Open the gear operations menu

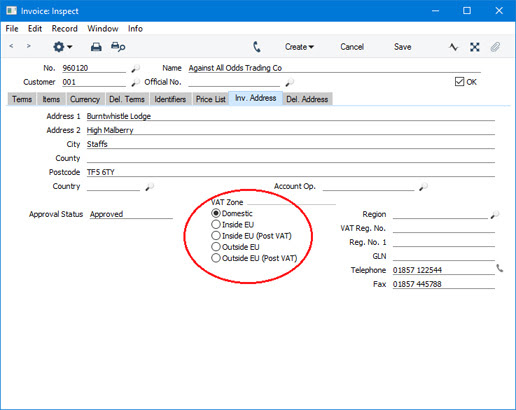[x=62, y=47]
